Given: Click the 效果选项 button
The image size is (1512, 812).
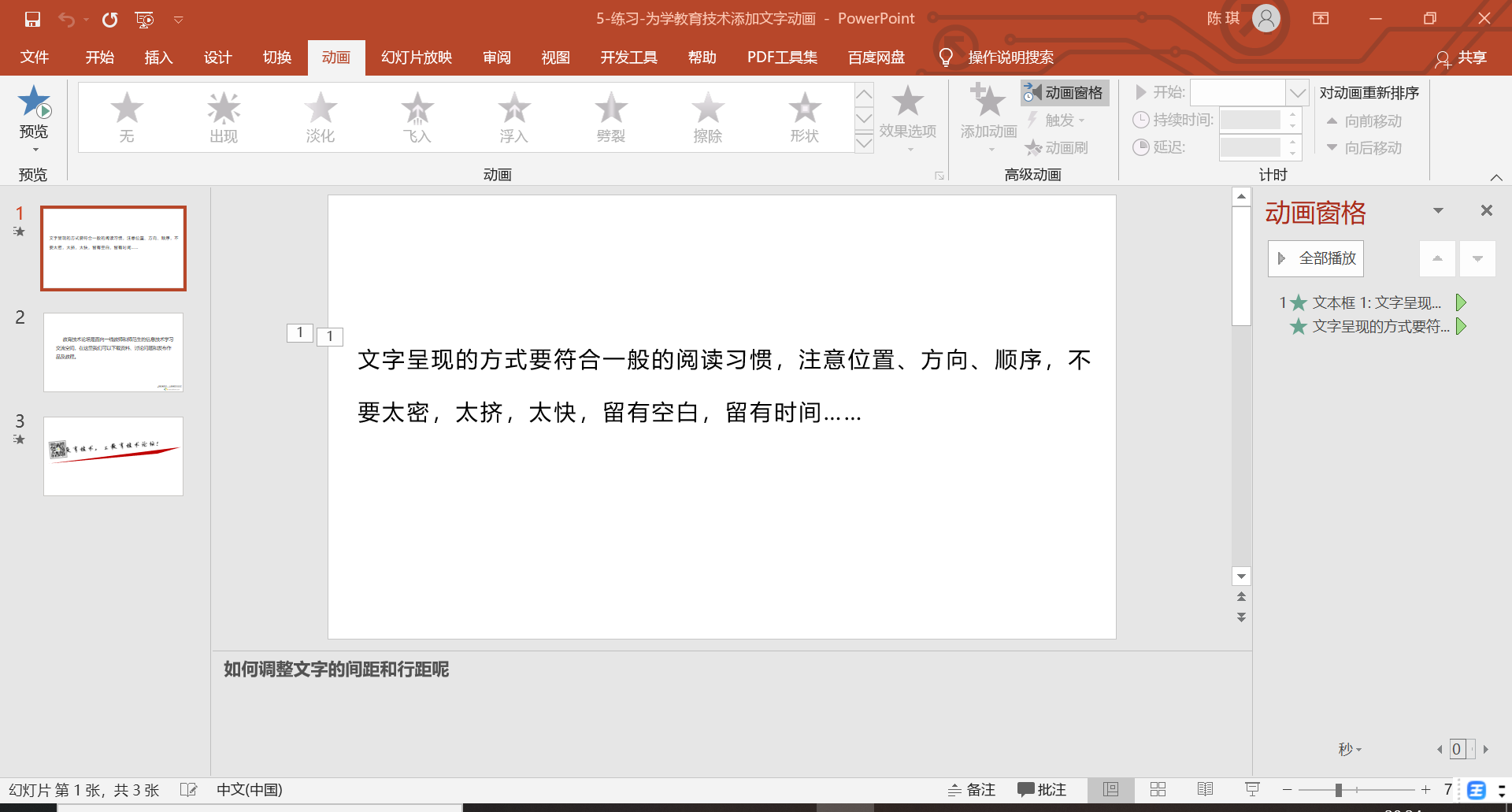Looking at the screenshot, I should (908, 117).
